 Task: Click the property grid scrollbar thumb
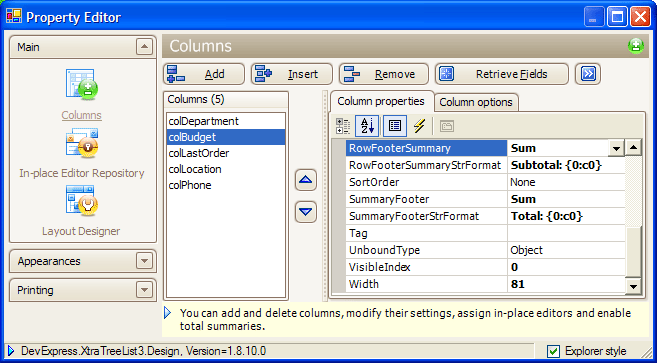click(x=633, y=252)
